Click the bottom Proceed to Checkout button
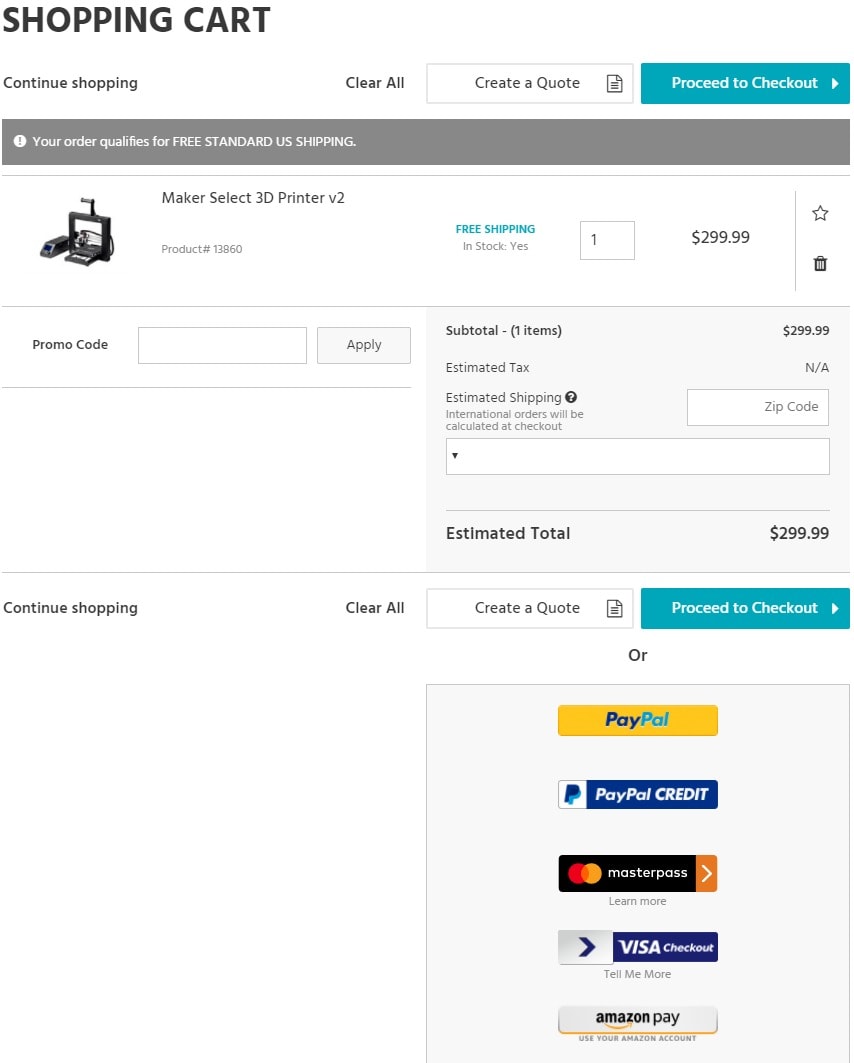This screenshot has width=854, height=1063. pos(745,608)
